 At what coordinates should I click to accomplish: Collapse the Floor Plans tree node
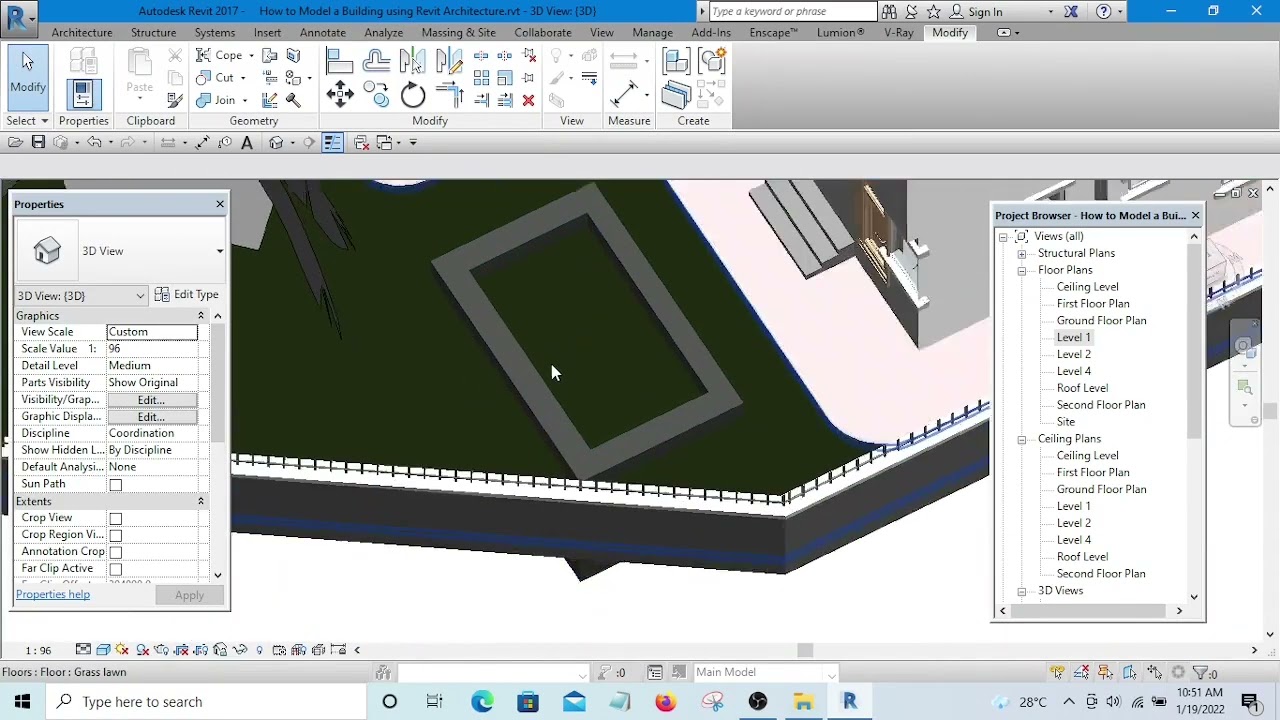1022,271
